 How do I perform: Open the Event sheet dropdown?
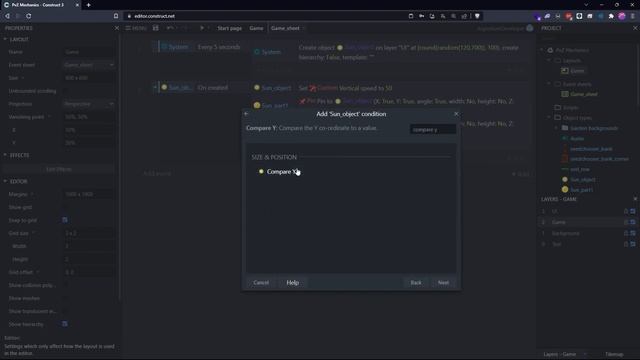click(89, 65)
